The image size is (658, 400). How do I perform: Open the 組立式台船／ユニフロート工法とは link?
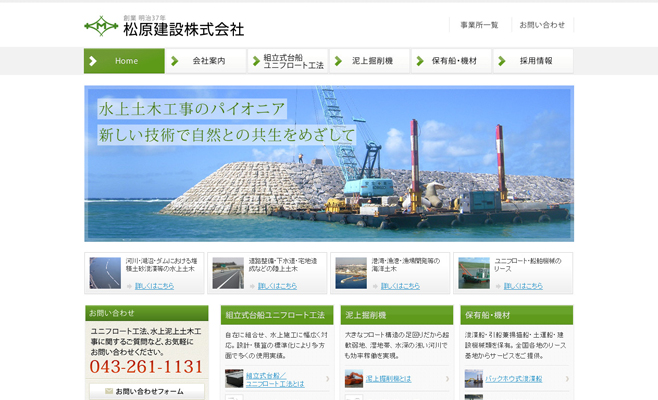[x=275, y=379]
